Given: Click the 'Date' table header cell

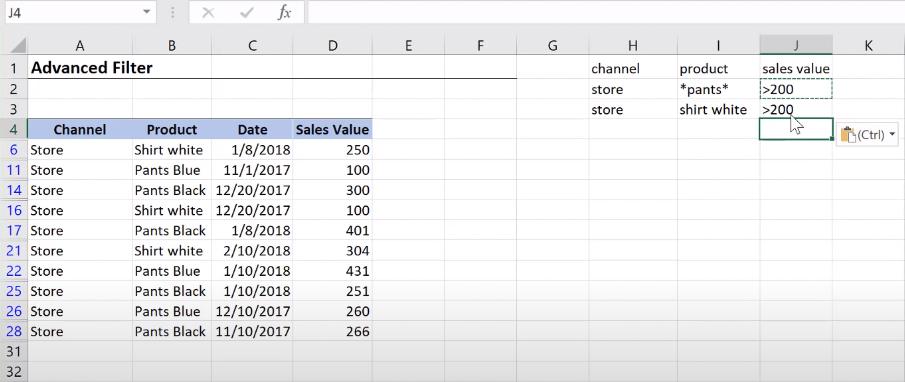Looking at the screenshot, I should [252, 129].
